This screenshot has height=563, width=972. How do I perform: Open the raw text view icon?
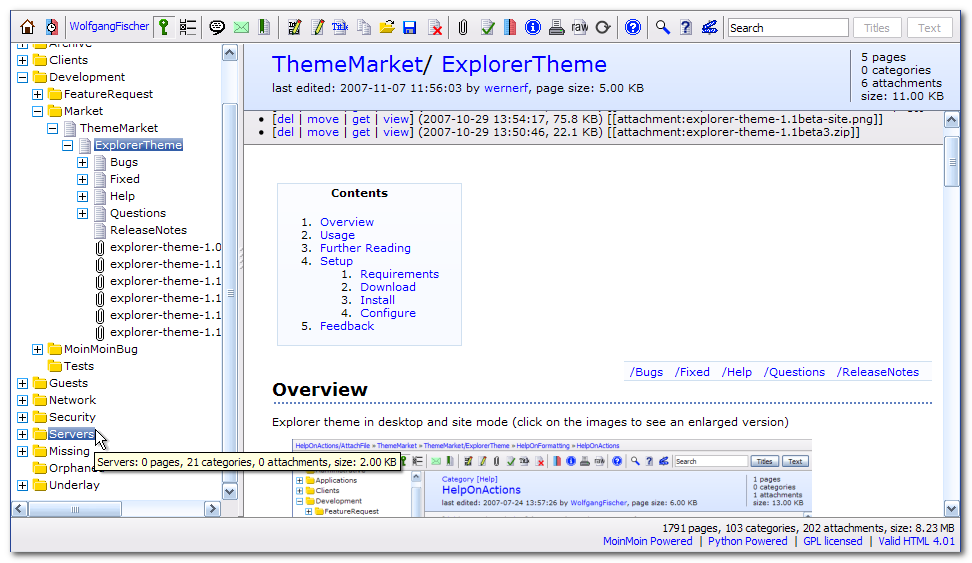click(x=579, y=28)
